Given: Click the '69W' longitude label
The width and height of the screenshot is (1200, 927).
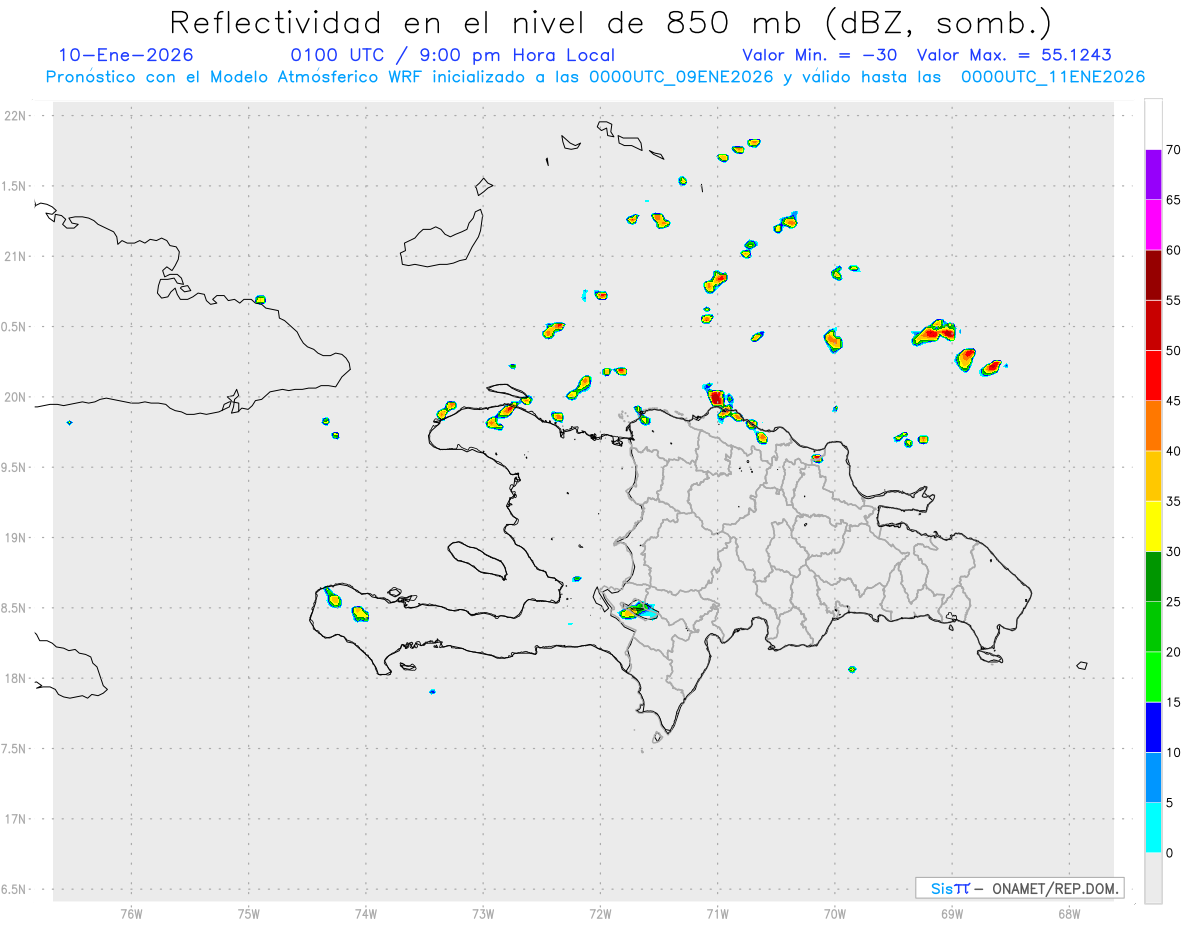Looking at the screenshot, I should pos(952,913).
